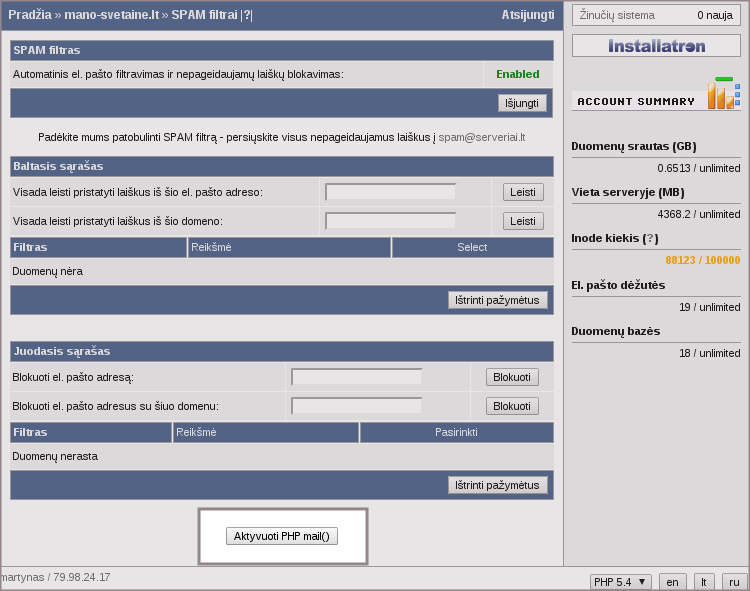Open the PHP 5.4 version dropdown

(x=620, y=582)
